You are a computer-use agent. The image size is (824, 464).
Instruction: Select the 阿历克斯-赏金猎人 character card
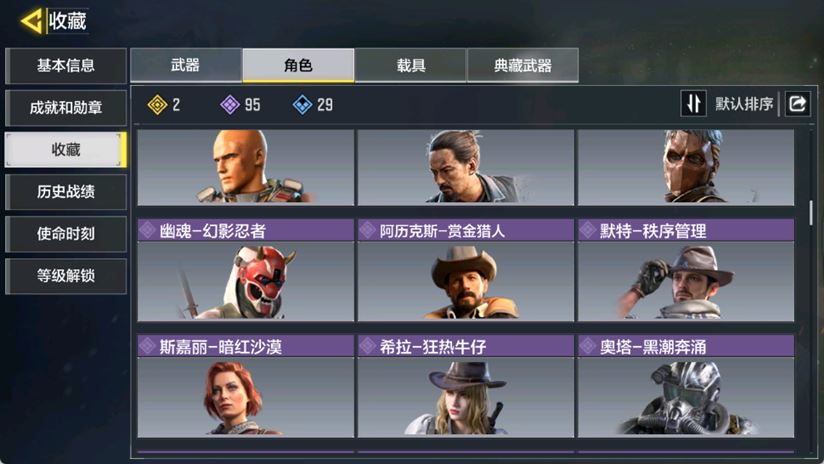coord(466,270)
